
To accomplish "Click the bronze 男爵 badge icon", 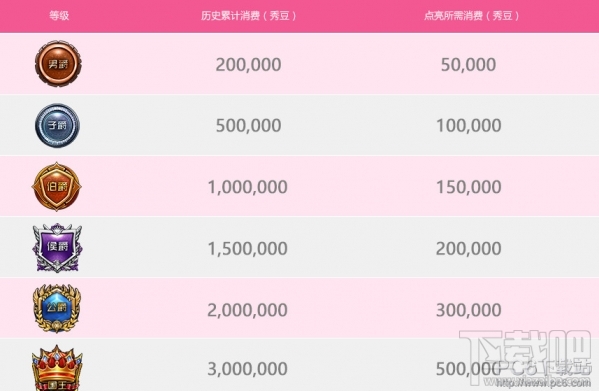I will (58, 64).
